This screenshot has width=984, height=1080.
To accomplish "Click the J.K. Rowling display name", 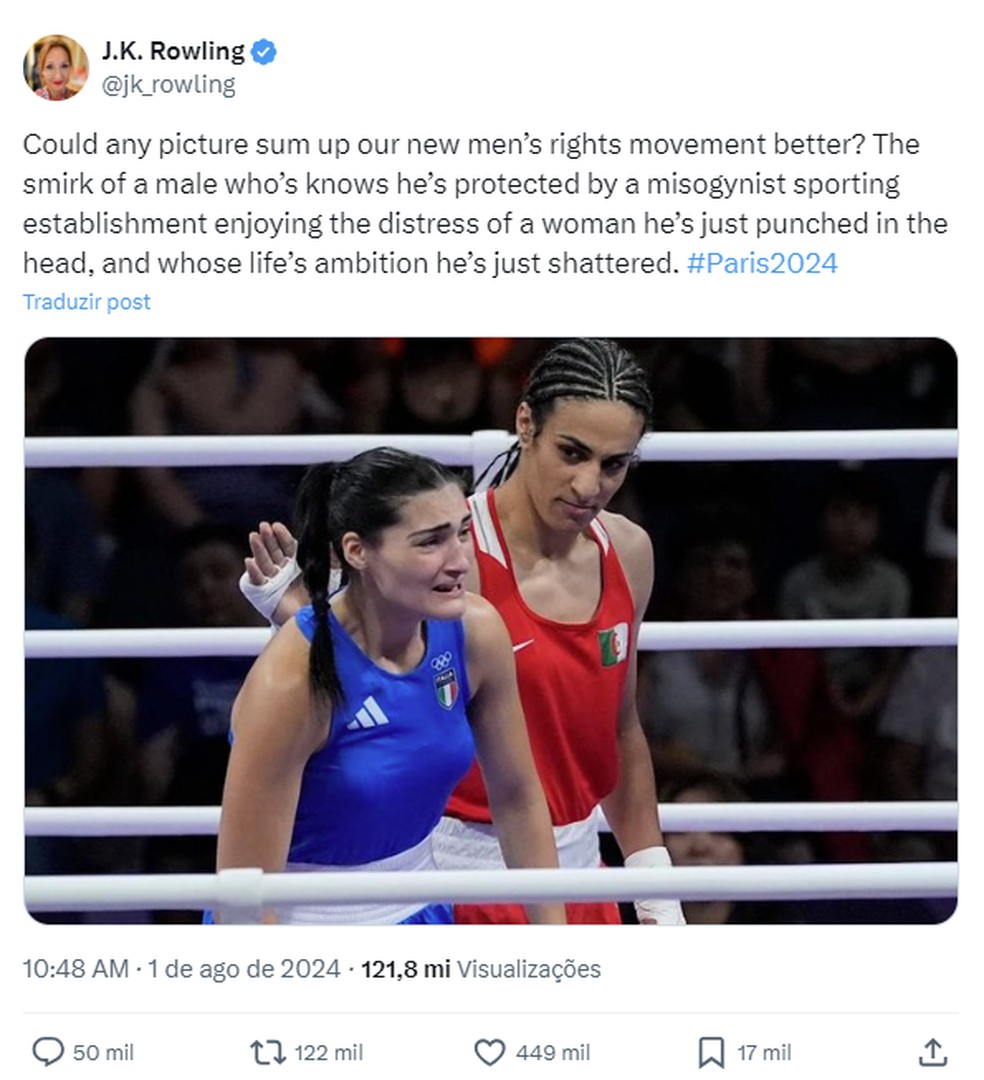I will (172, 51).
